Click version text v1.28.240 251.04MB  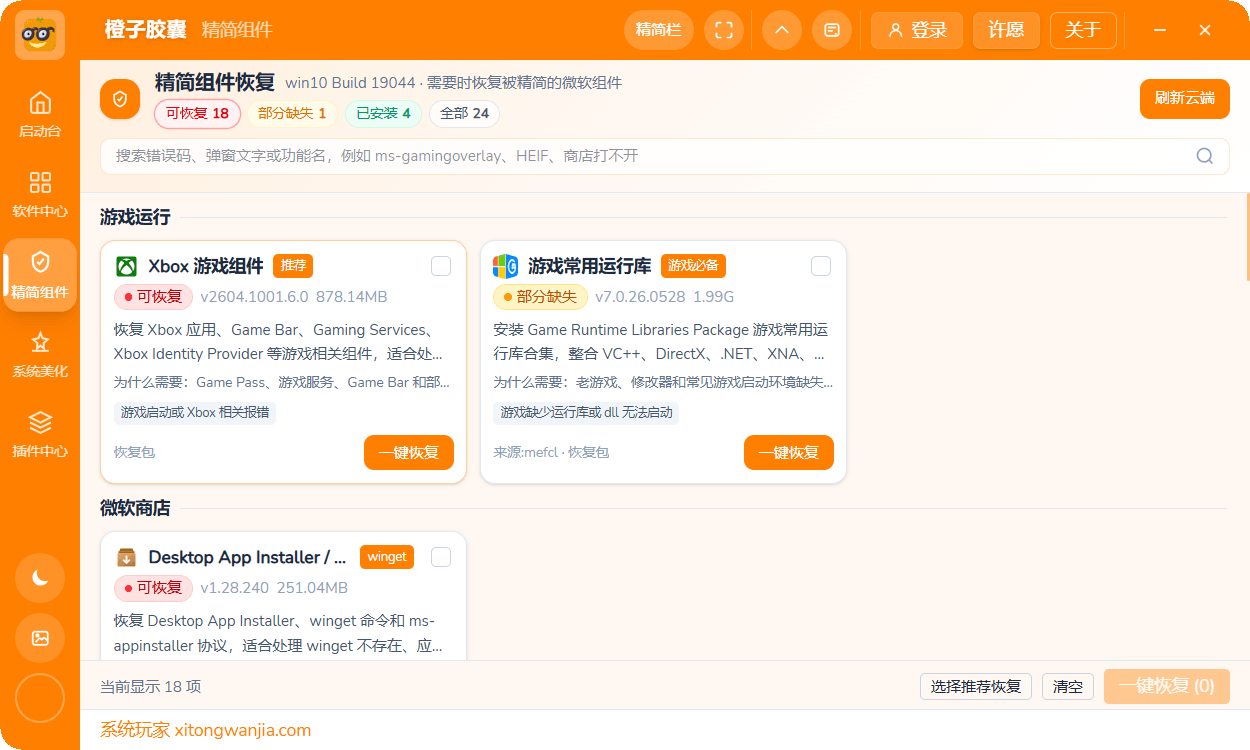(274, 588)
